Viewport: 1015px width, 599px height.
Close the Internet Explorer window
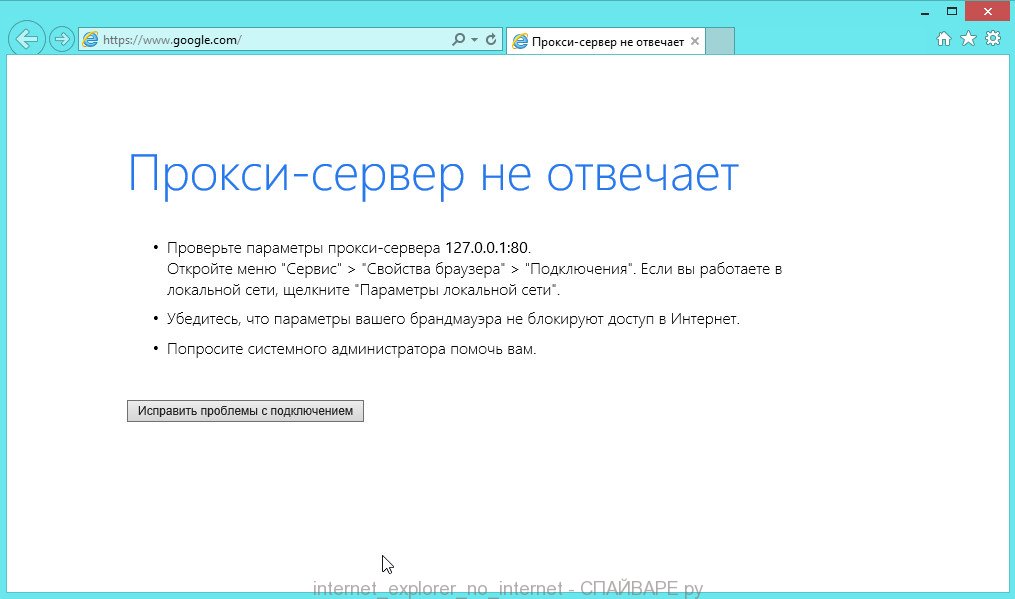(988, 12)
